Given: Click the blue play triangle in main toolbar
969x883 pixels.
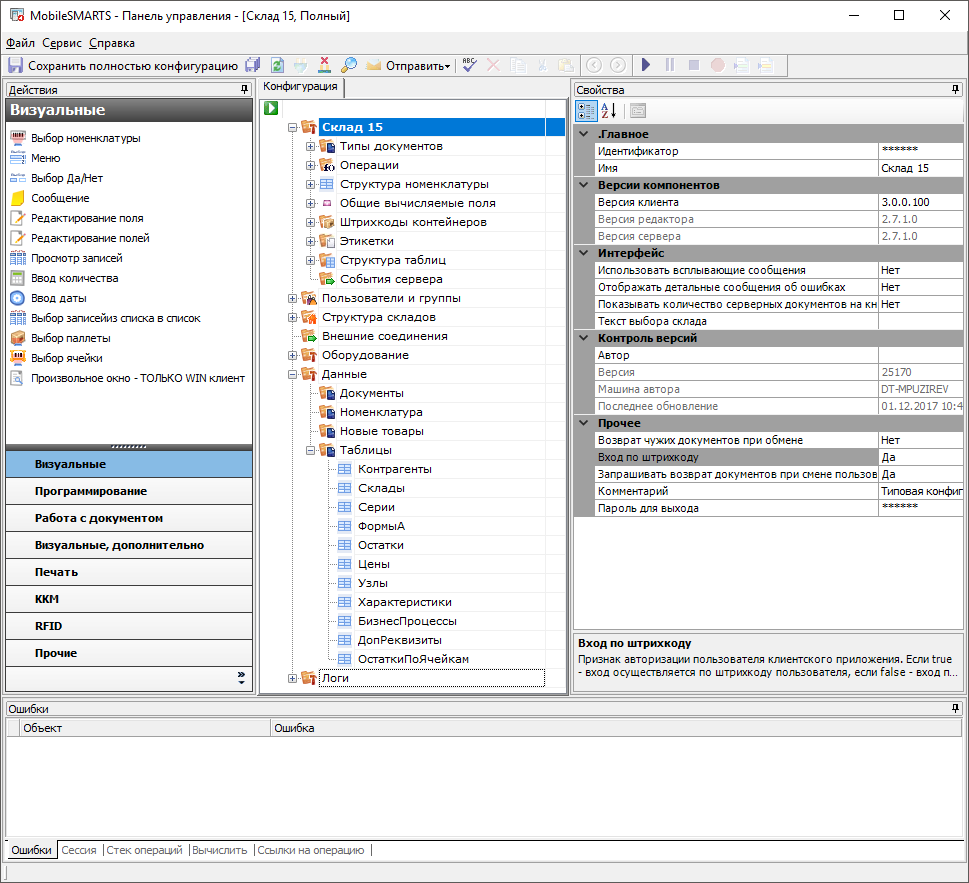Looking at the screenshot, I should point(646,65).
